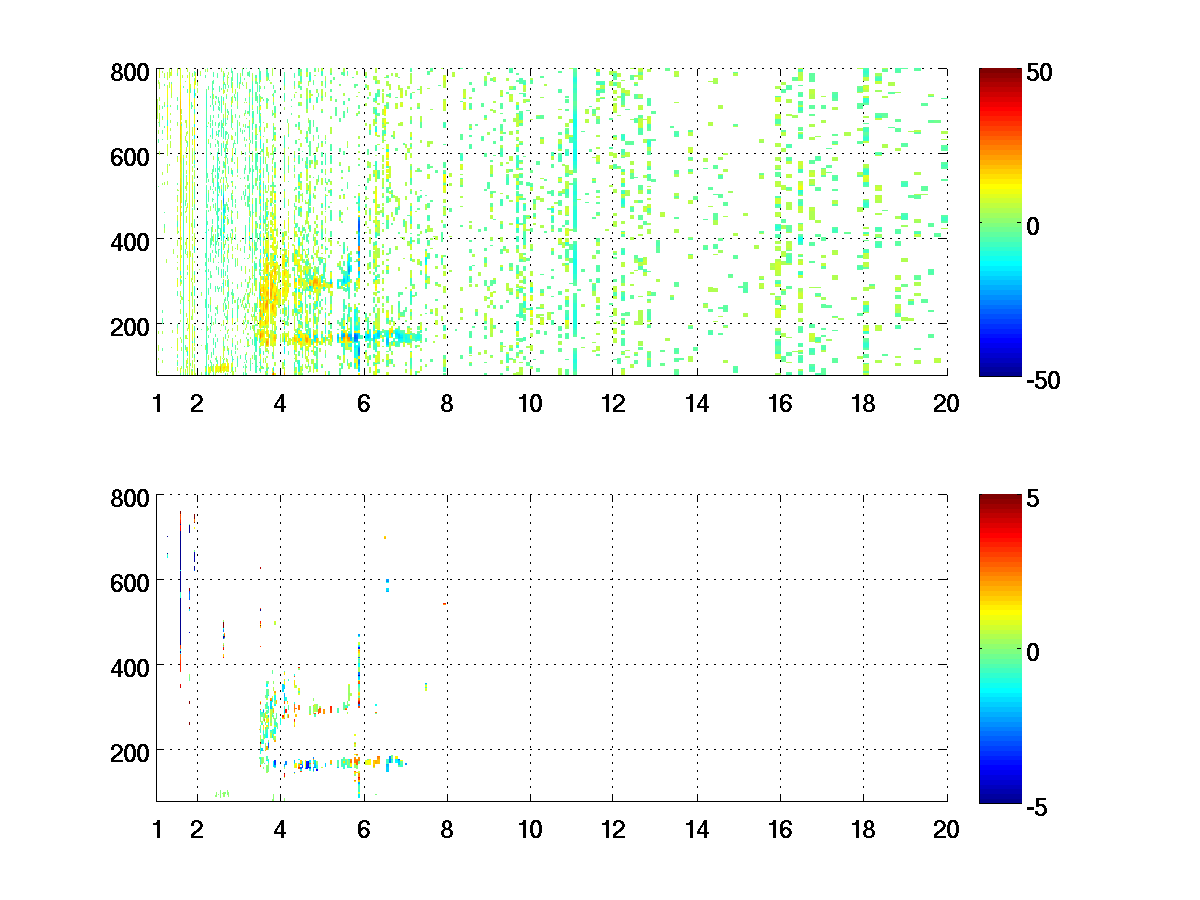This screenshot has height=900, width=1200.
Task: Click y-axis label '200' of upper plot
Action: pos(130,326)
